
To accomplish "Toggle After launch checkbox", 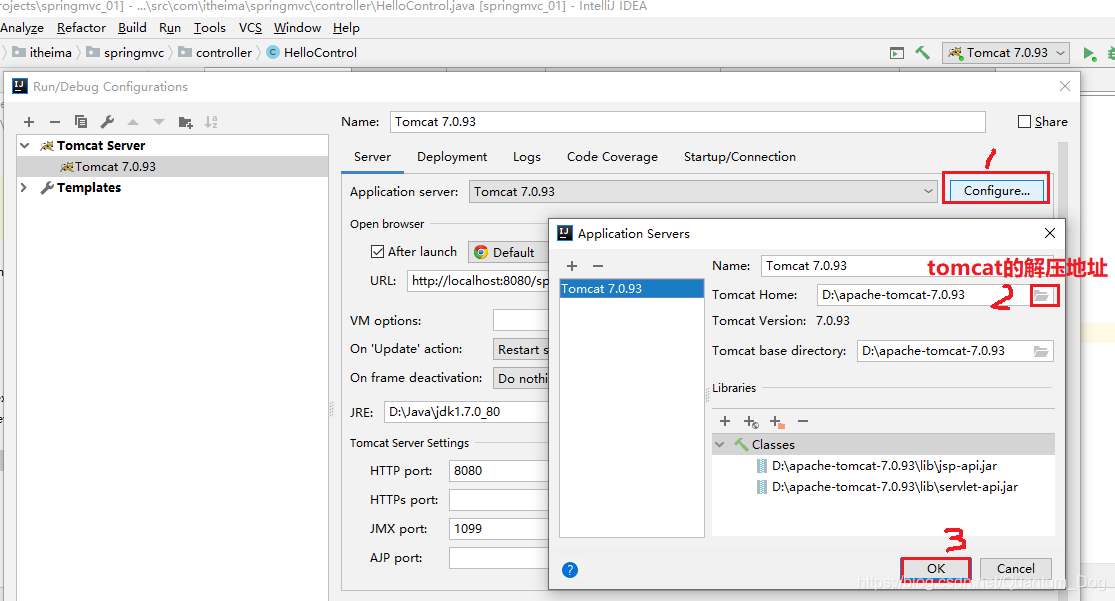I will (x=378, y=252).
